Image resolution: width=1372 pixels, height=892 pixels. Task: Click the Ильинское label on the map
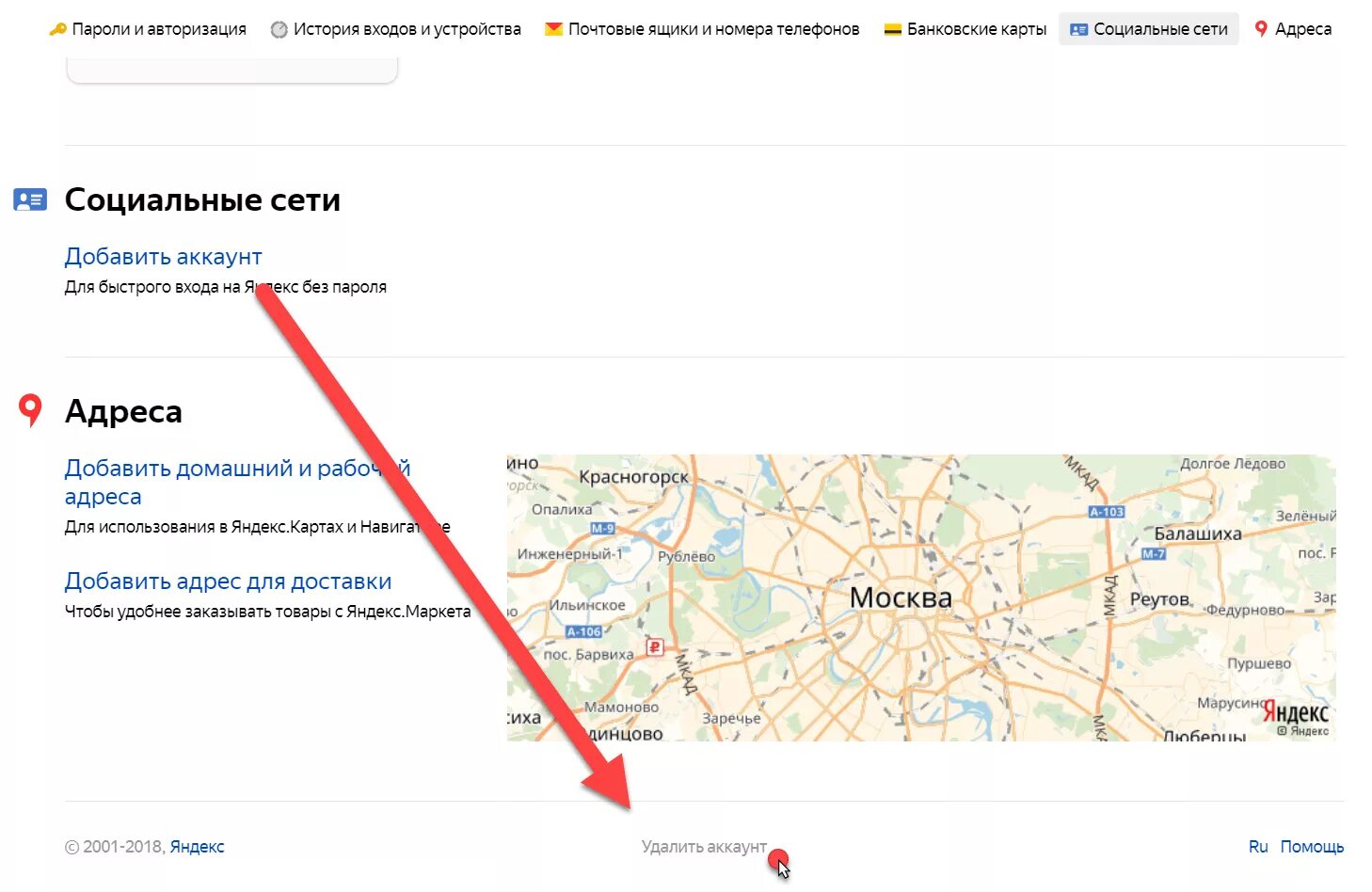pyautogui.click(x=587, y=606)
